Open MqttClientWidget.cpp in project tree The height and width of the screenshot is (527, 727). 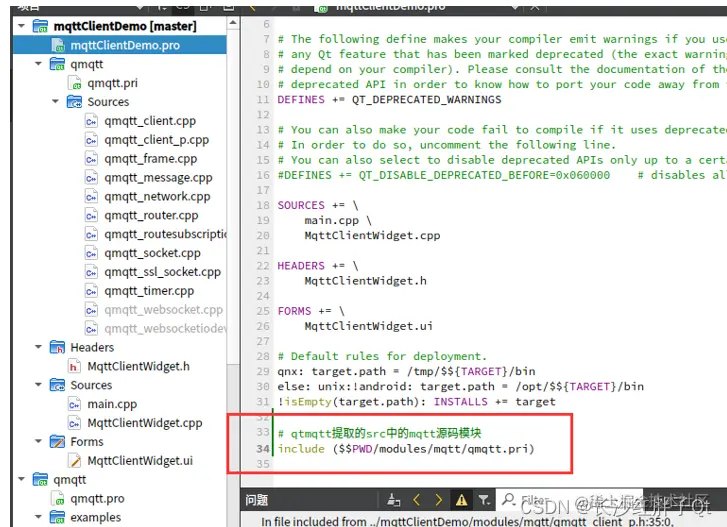click(145, 423)
